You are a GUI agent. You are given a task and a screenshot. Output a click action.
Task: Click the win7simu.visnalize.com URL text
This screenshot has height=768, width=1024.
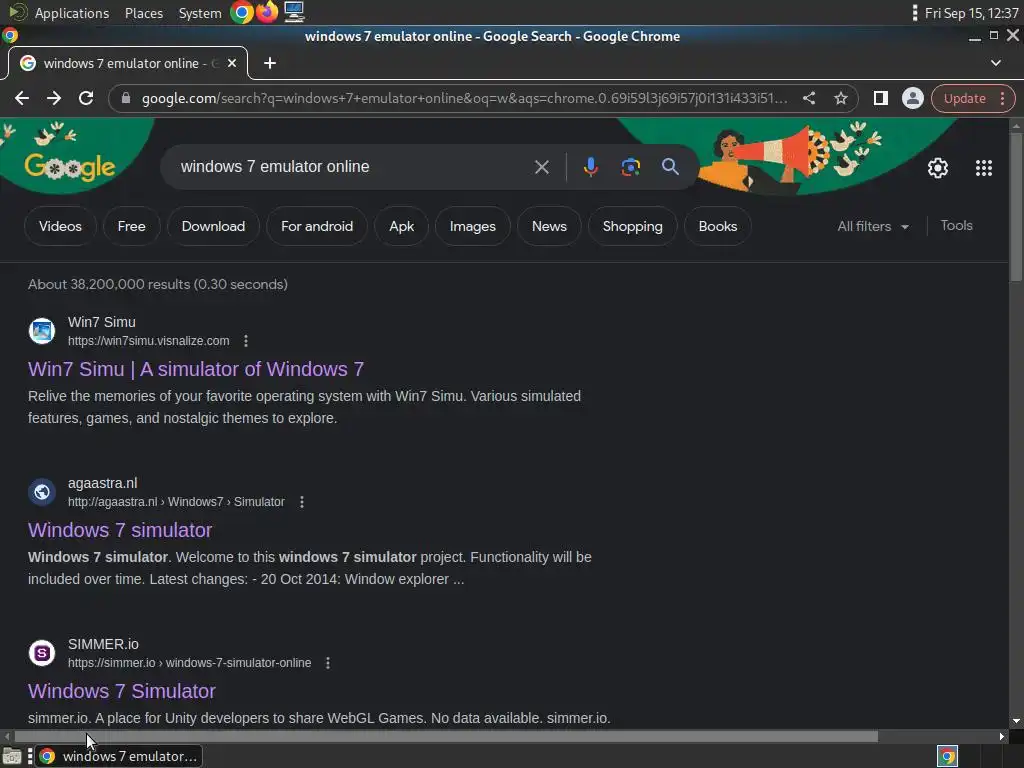(x=149, y=341)
